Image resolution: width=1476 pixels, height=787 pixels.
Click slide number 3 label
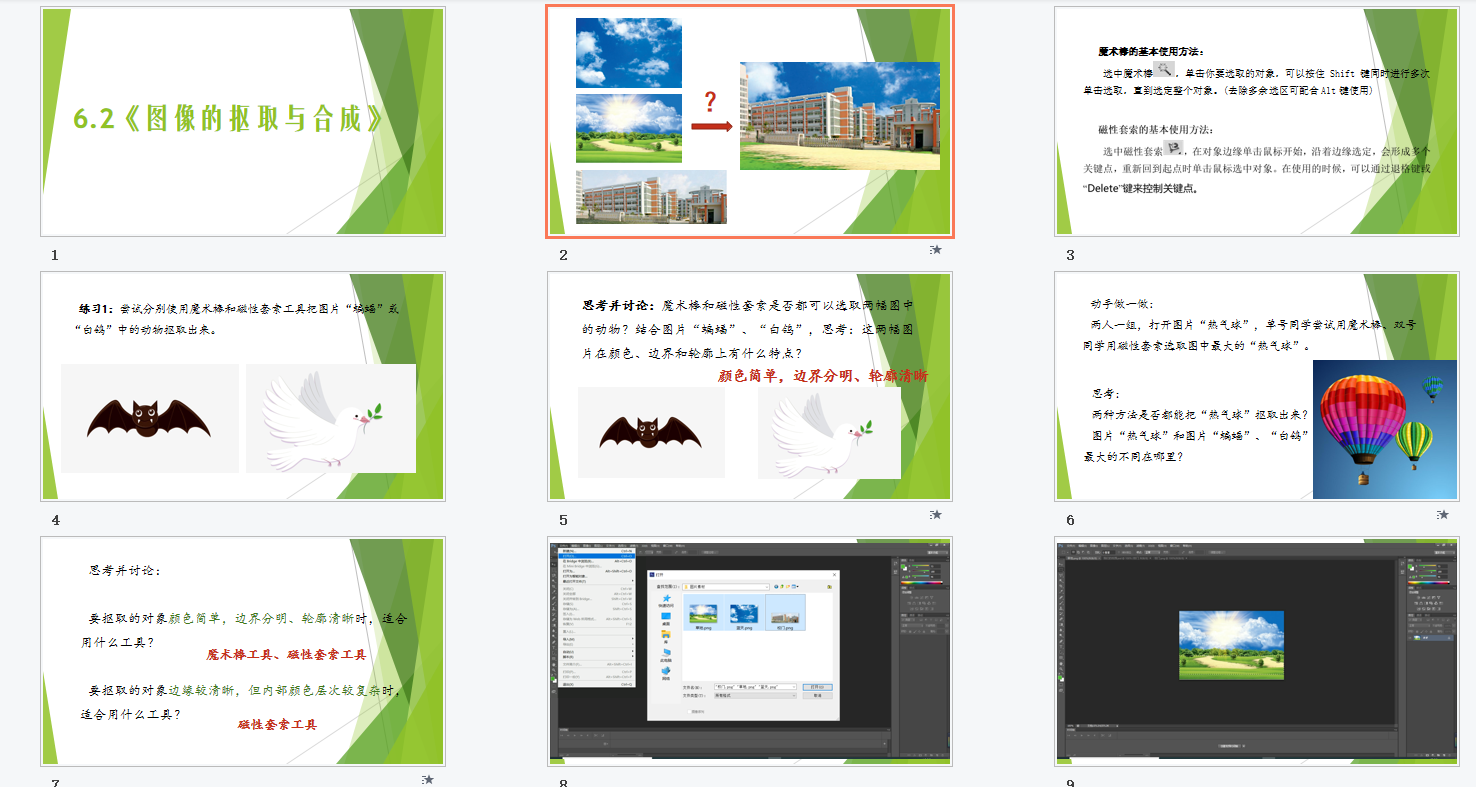pos(1070,256)
